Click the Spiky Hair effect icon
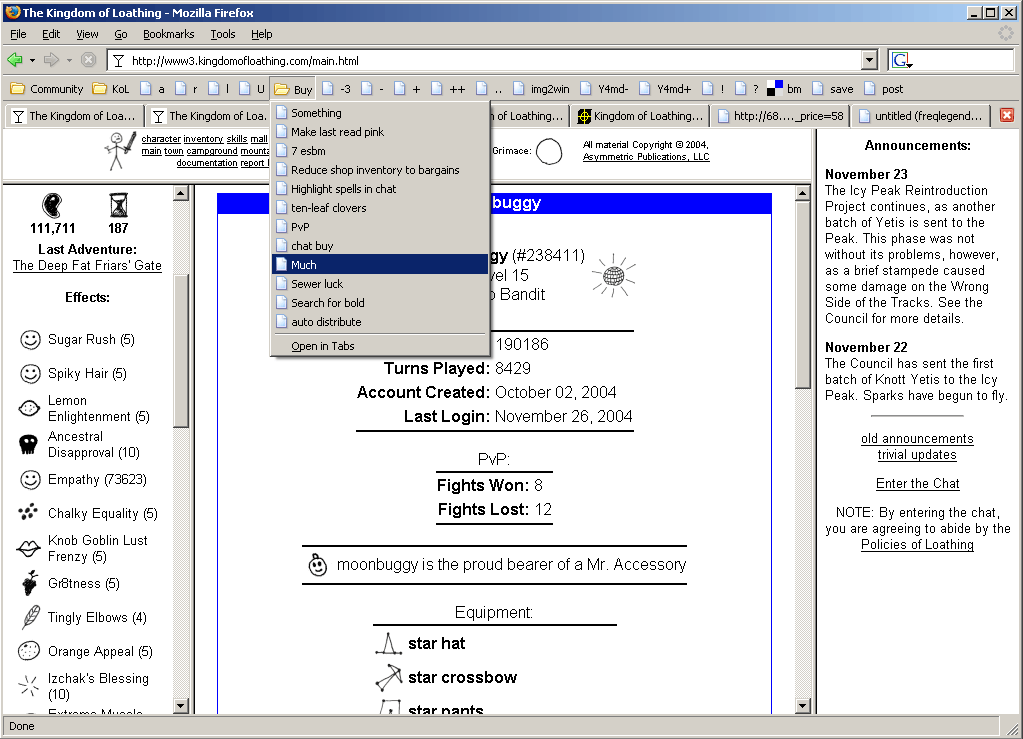This screenshot has height=739, width=1023. [30, 374]
